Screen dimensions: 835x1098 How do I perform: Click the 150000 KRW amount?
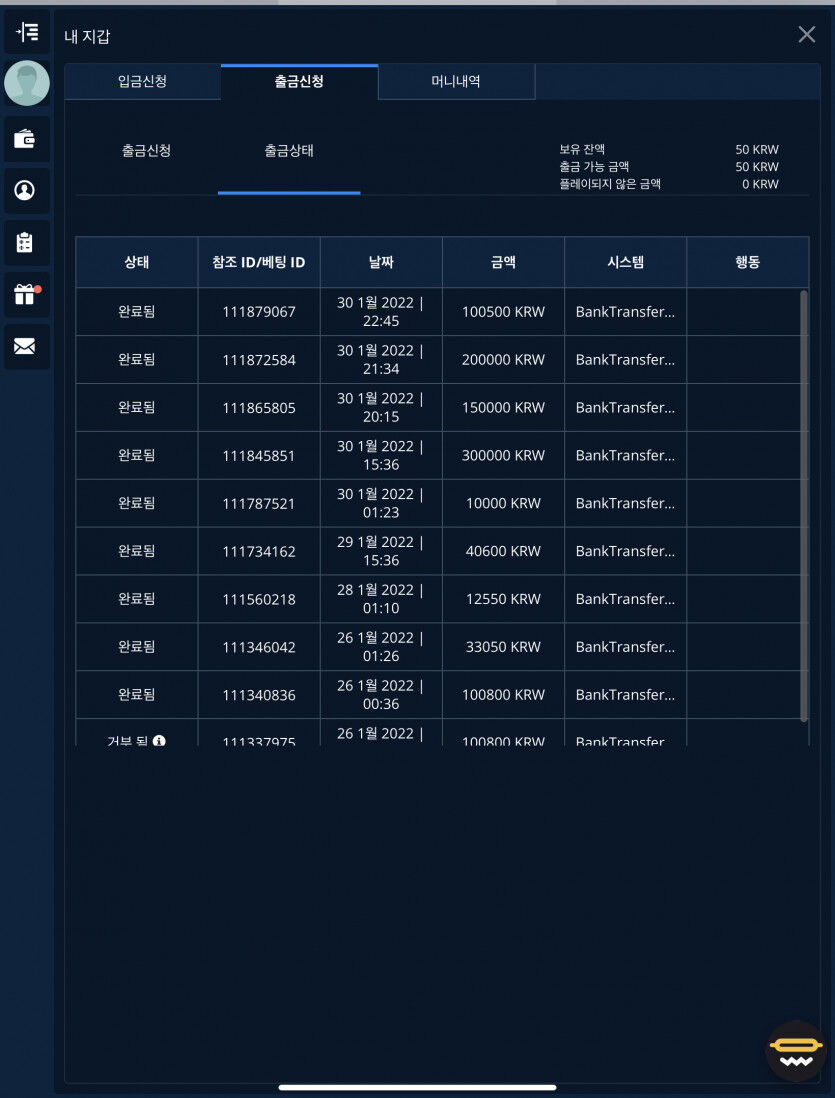coord(503,408)
